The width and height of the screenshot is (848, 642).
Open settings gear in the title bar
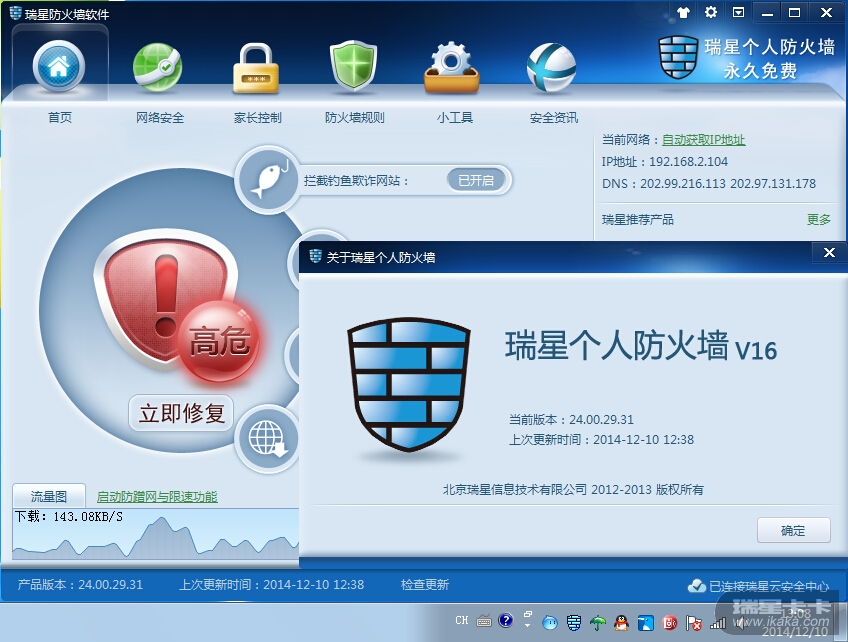(x=711, y=12)
